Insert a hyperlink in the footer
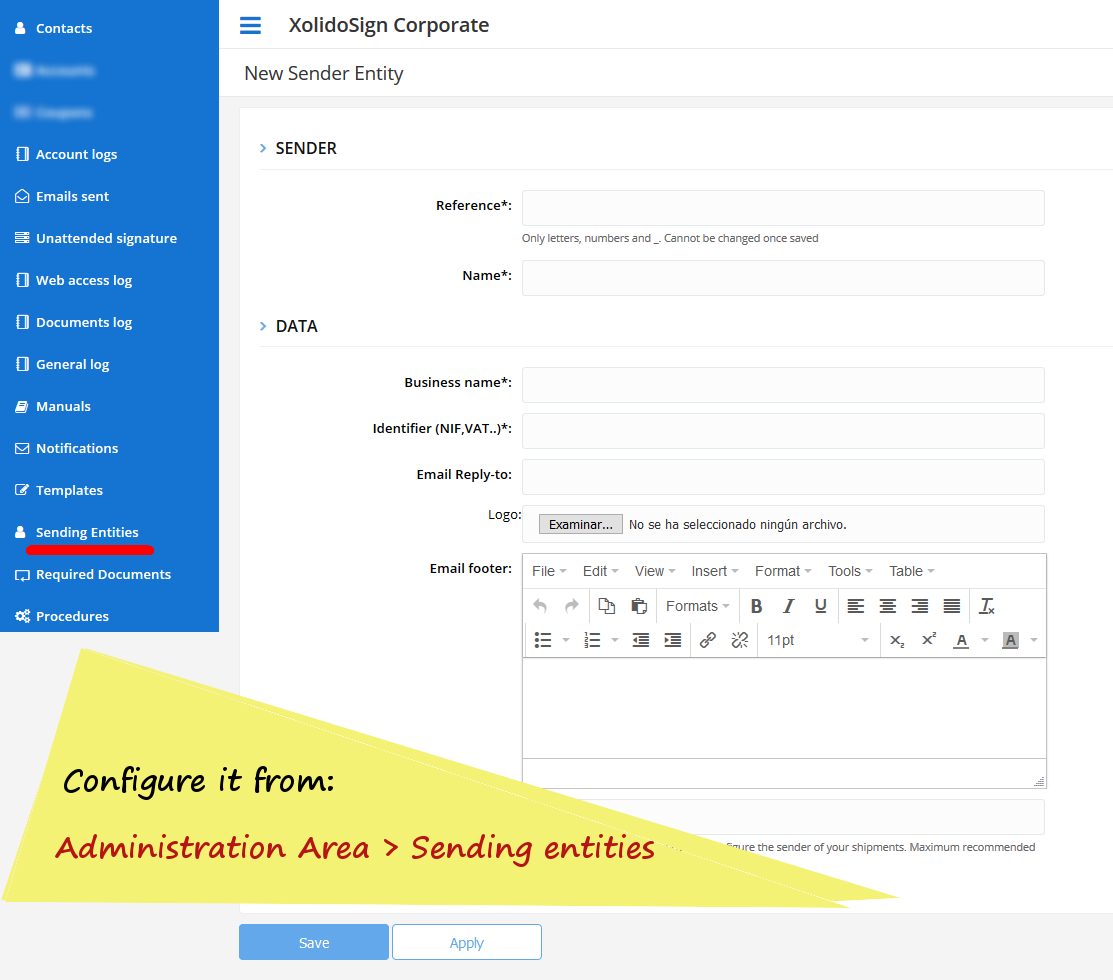The height and width of the screenshot is (980, 1113). [708, 640]
